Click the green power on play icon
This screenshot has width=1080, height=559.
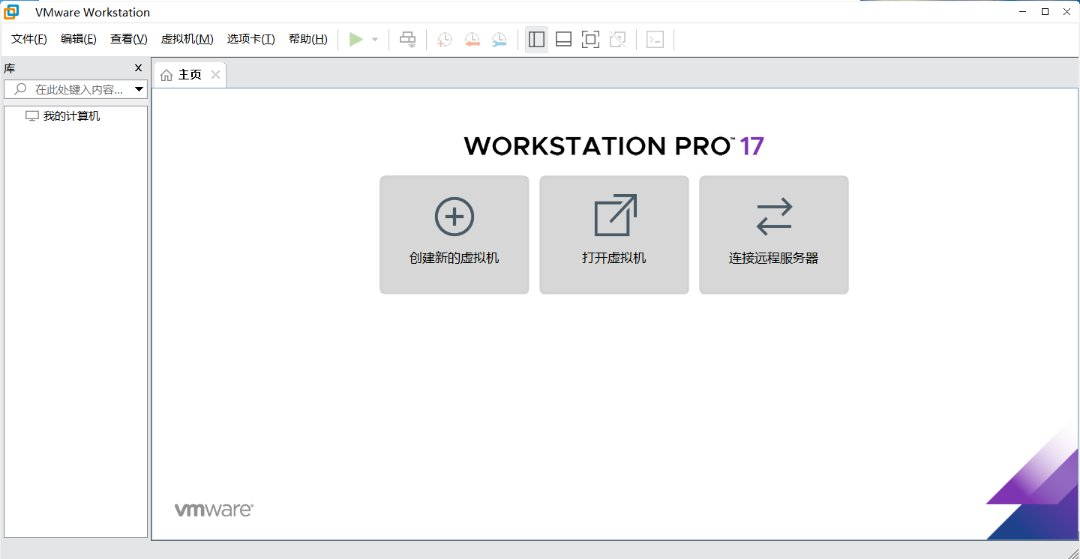click(x=356, y=39)
